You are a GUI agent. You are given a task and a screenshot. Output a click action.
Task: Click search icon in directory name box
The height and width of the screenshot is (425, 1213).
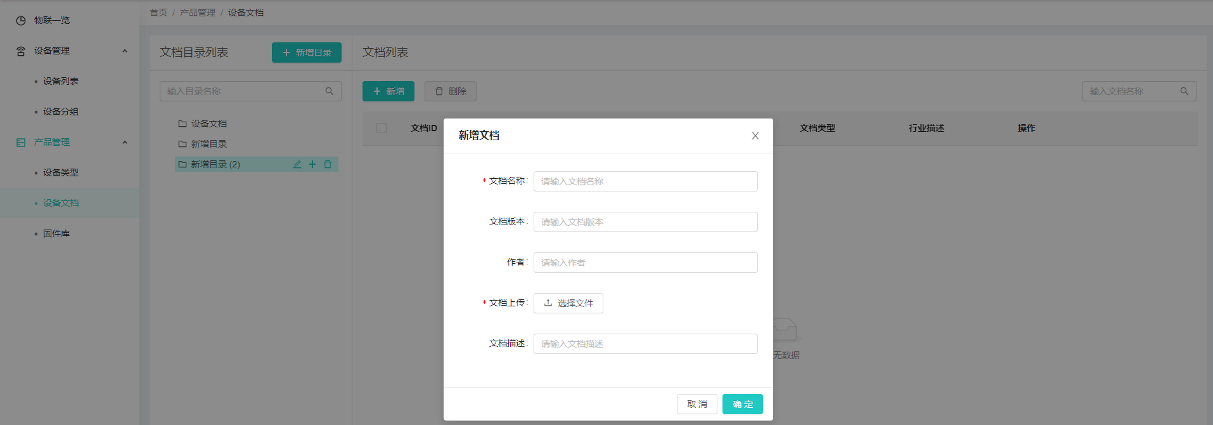(329, 91)
